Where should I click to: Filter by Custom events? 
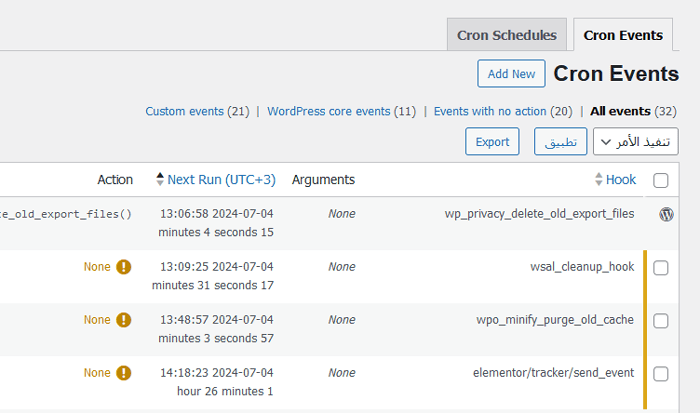(197, 111)
